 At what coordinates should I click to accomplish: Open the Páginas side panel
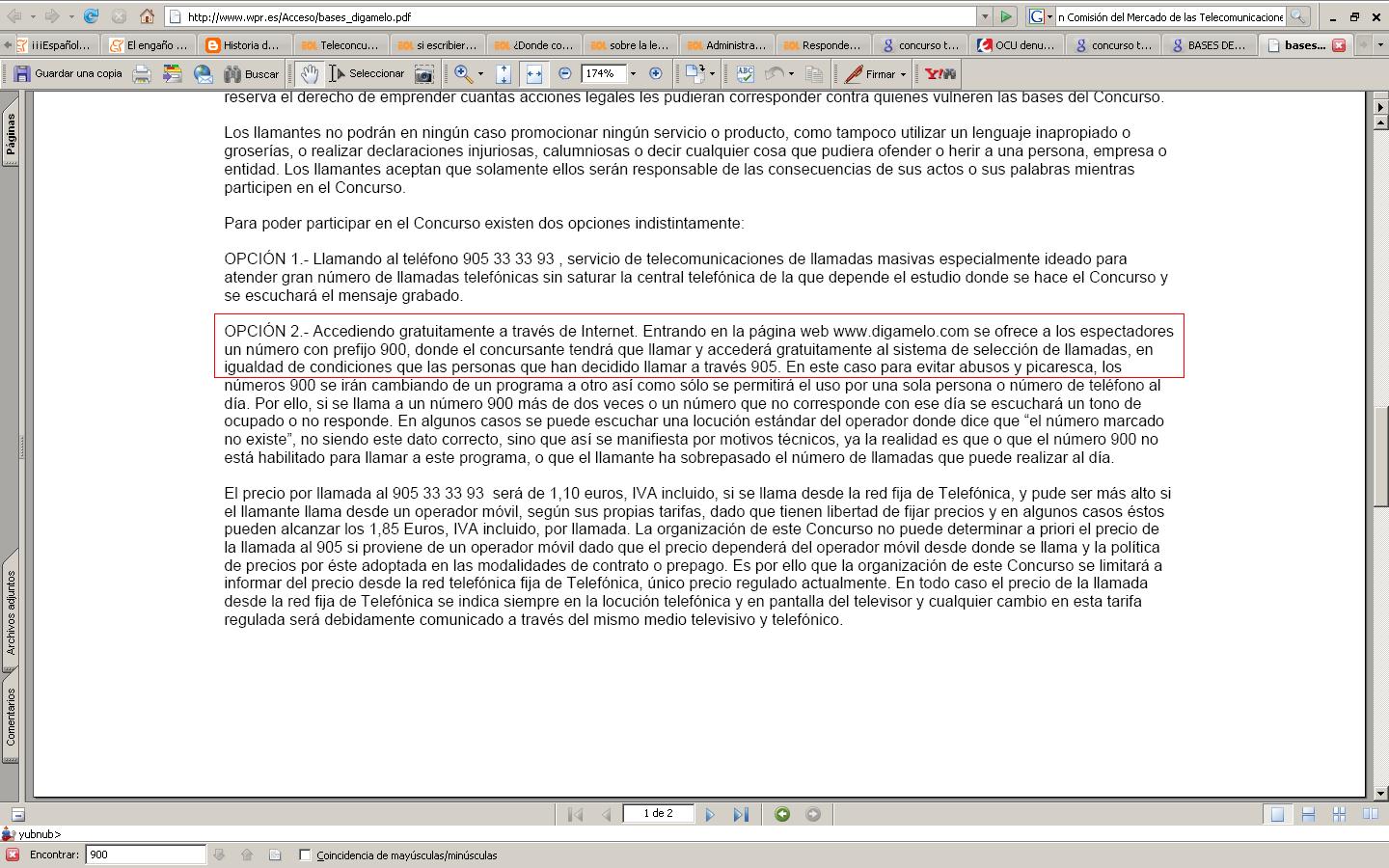11,133
